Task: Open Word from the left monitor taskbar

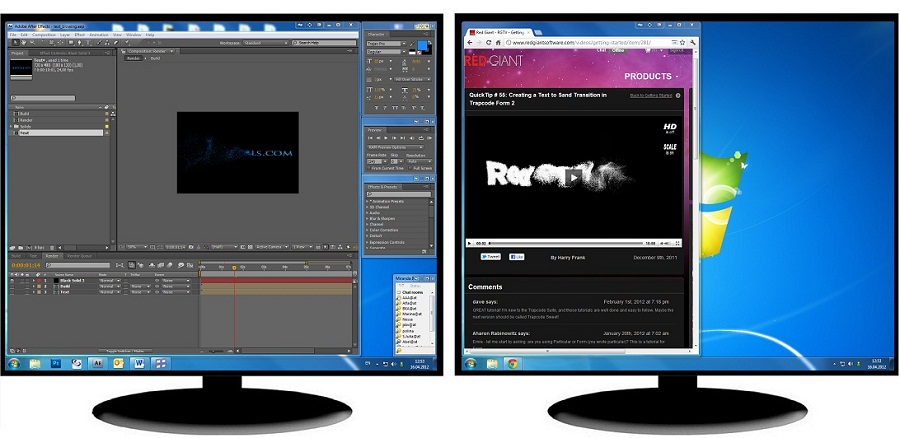Action: pos(139,363)
